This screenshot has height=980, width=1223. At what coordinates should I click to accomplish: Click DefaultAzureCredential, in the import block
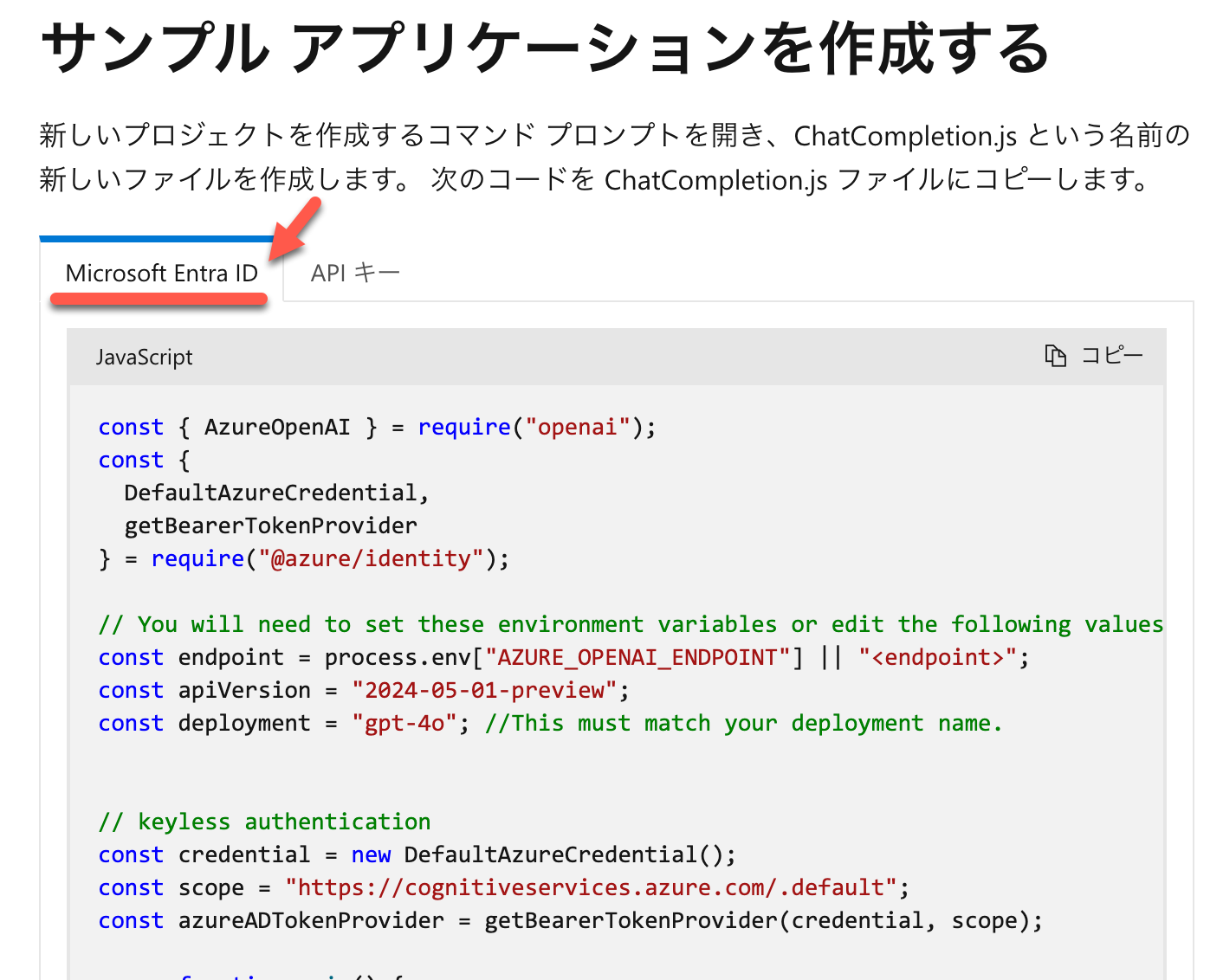pos(277,493)
